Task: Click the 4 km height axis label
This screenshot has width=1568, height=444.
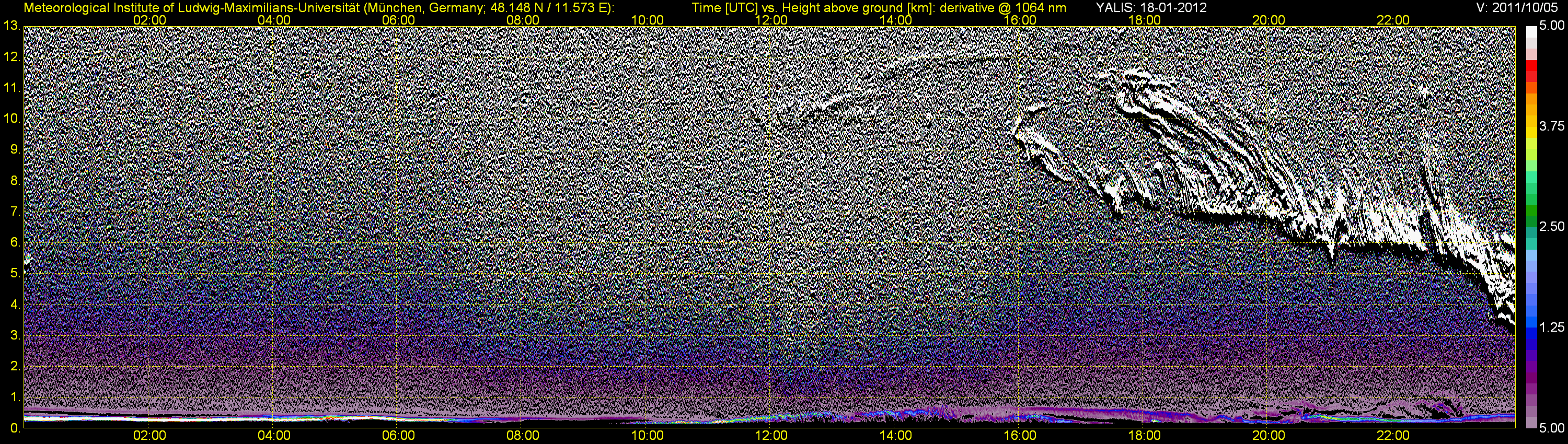Action: click(16, 305)
